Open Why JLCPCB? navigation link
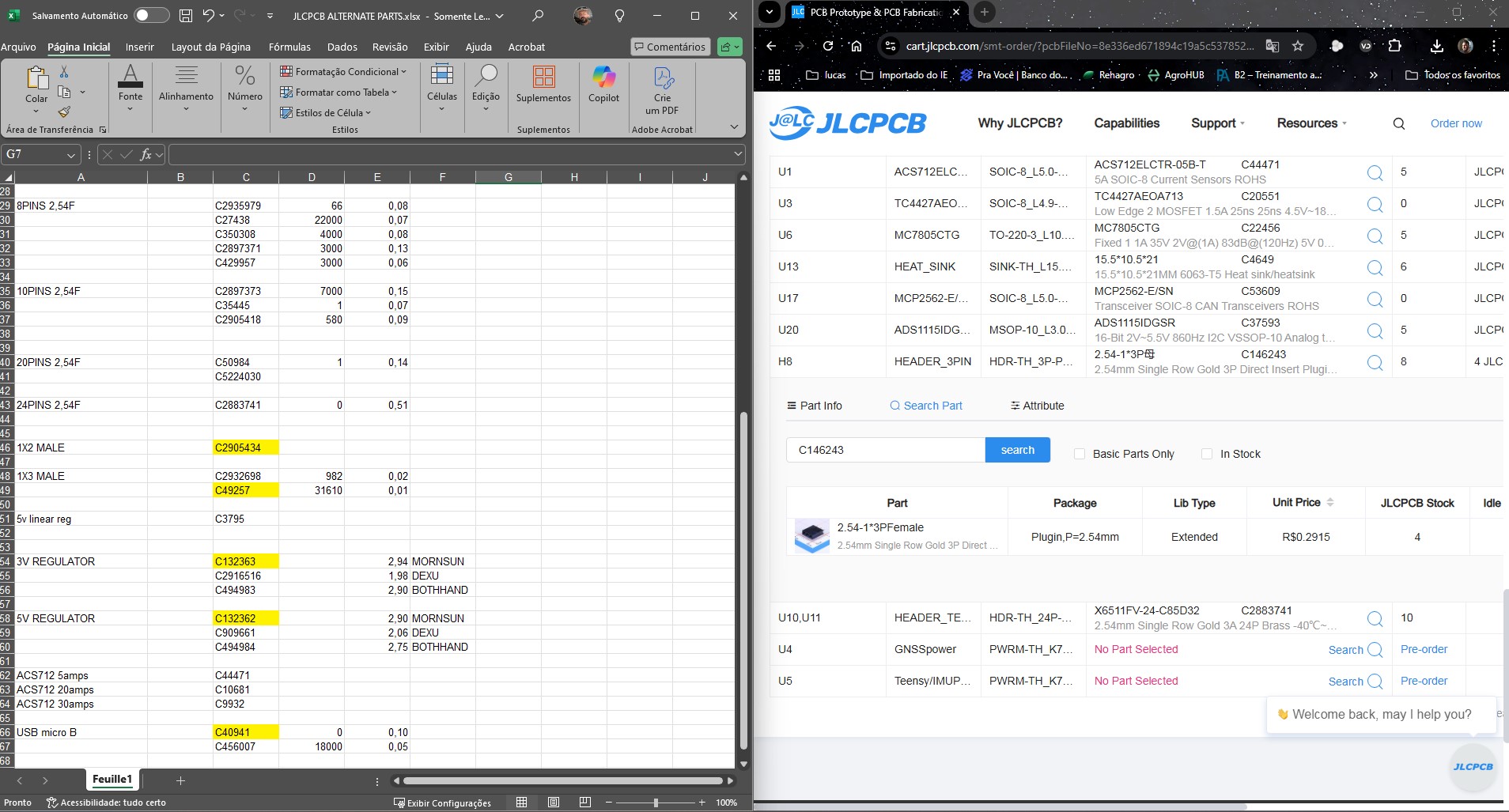Viewport: 1509px width, 812px height. (1019, 123)
